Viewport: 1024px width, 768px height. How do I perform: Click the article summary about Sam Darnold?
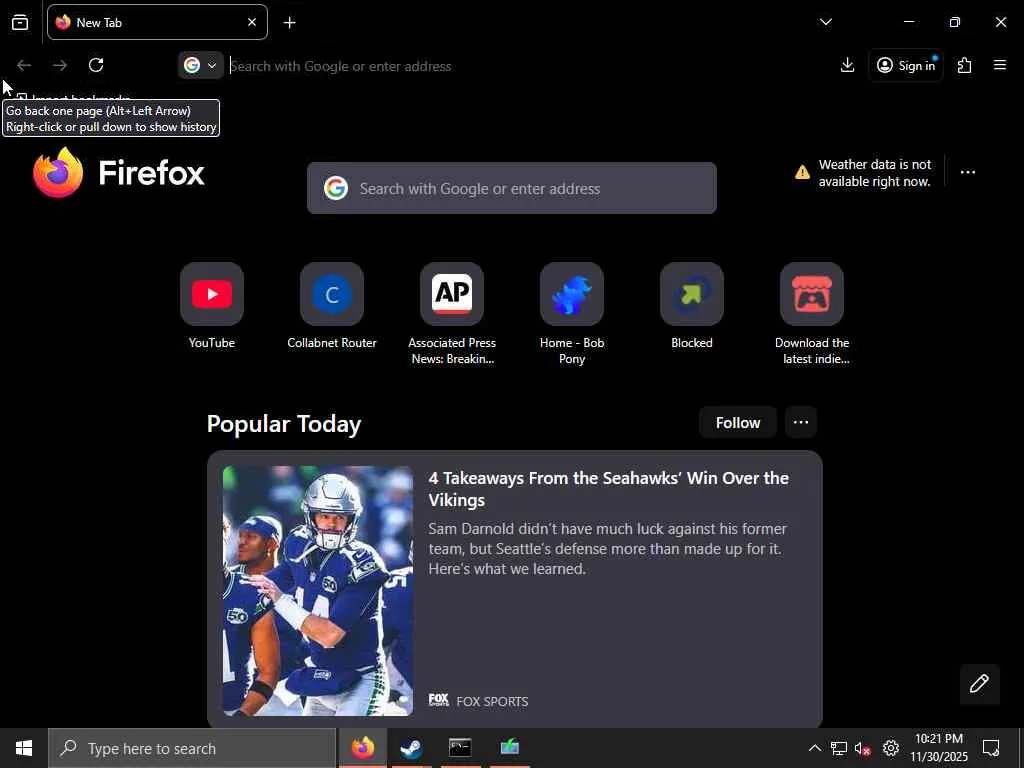click(x=607, y=549)
